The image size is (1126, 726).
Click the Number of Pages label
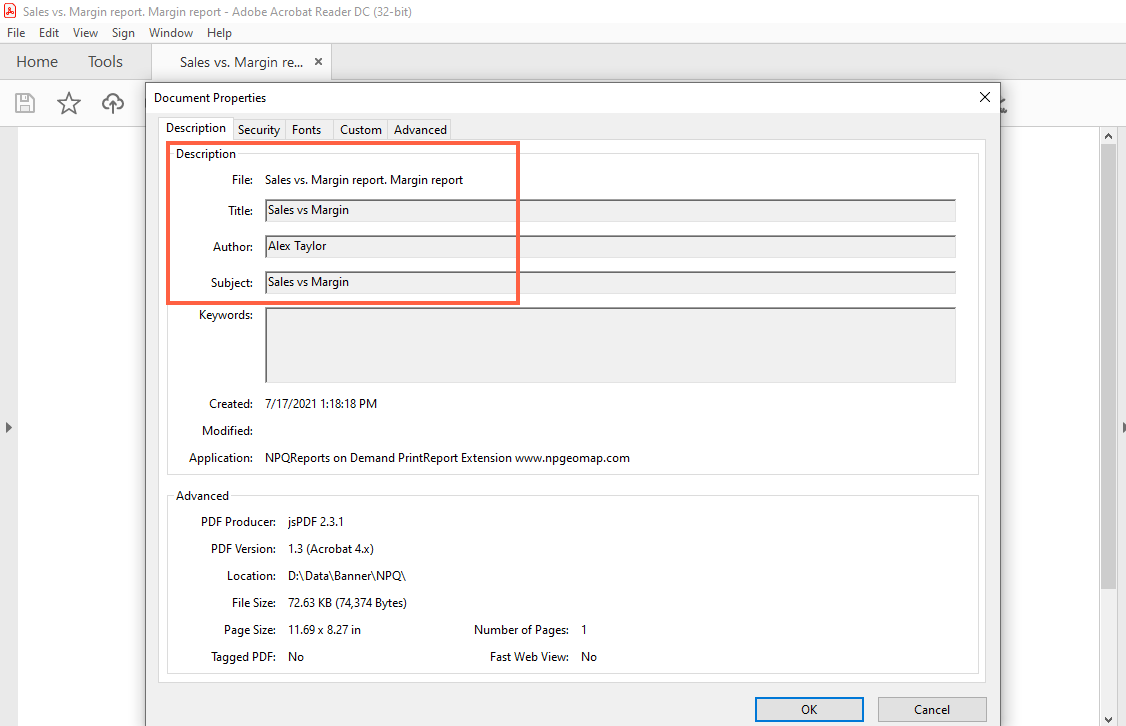tap(521, 630)
